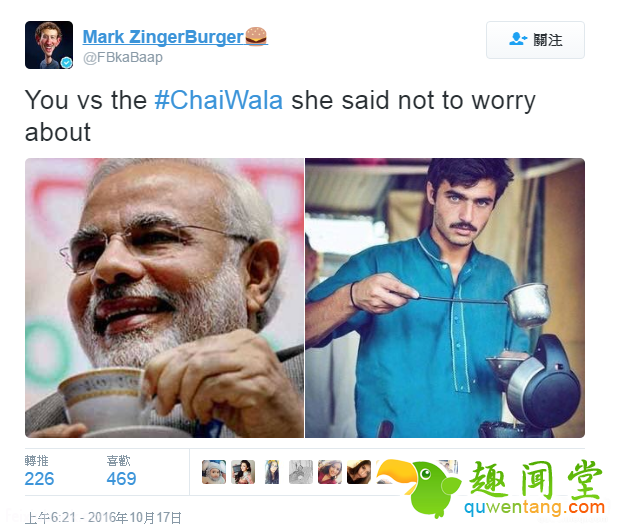
Task: Open the fourth grayscale liker avatar
Action: [x=301, y=472]
